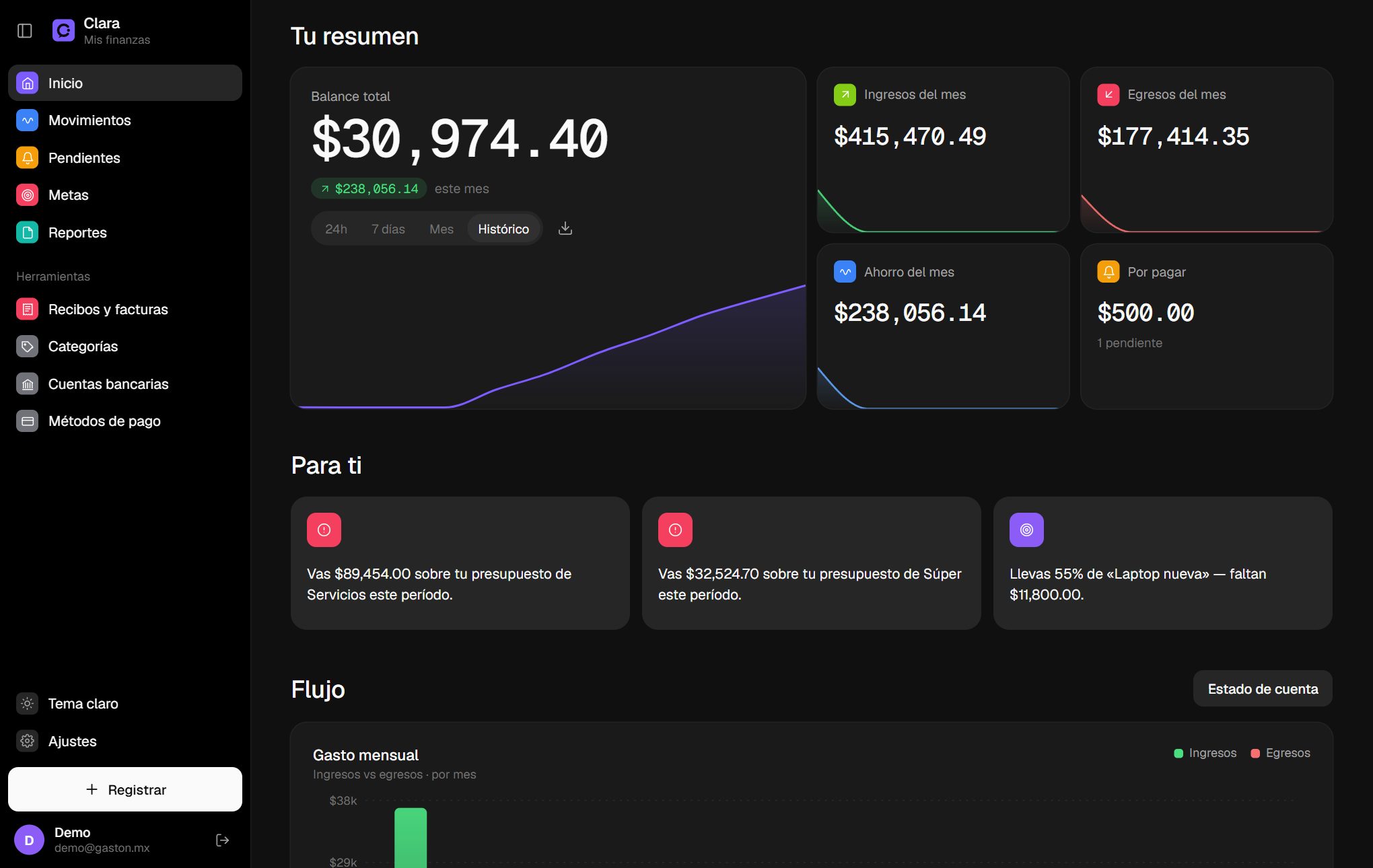Screen dimensions: 1373x868
Task: Click the Gasto mensual chart title
Action: pos(365,755)
